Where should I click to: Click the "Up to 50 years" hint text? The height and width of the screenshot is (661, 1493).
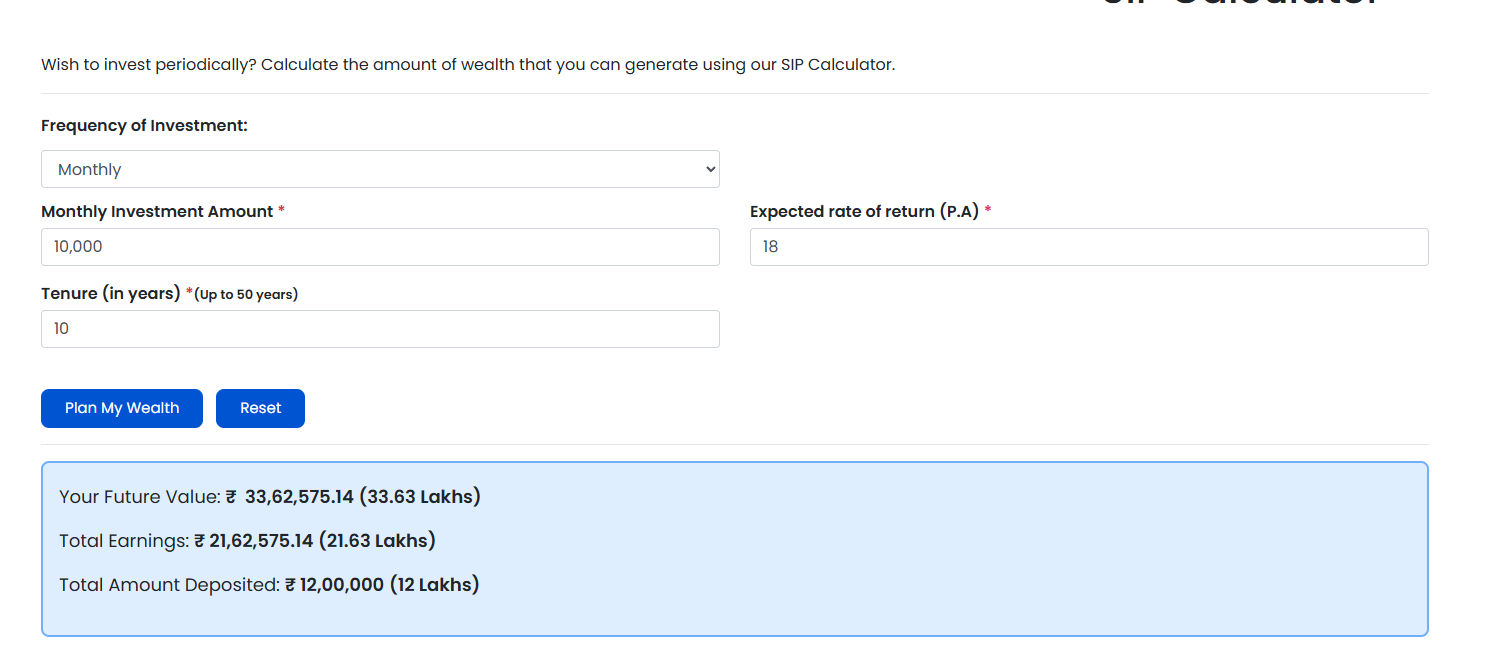coord(246,295)
